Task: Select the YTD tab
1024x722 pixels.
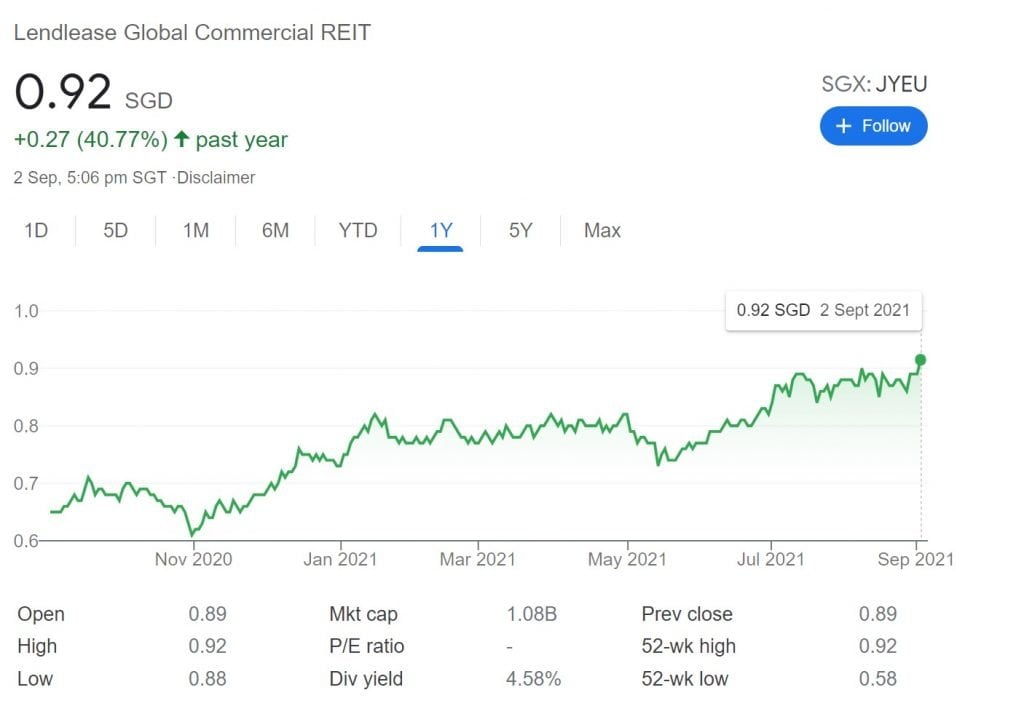Action: (x=358, y=230)
